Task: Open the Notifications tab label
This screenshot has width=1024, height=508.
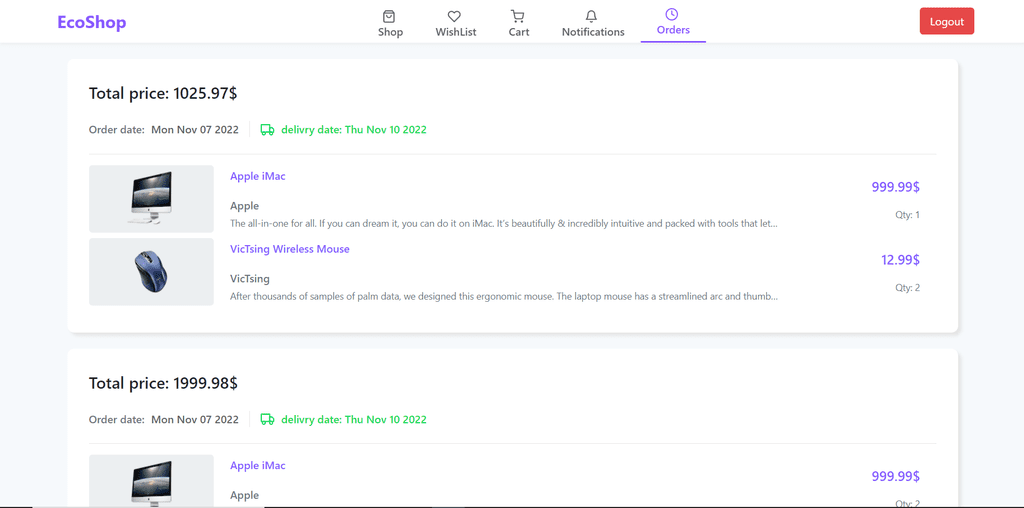Action: 593,32
